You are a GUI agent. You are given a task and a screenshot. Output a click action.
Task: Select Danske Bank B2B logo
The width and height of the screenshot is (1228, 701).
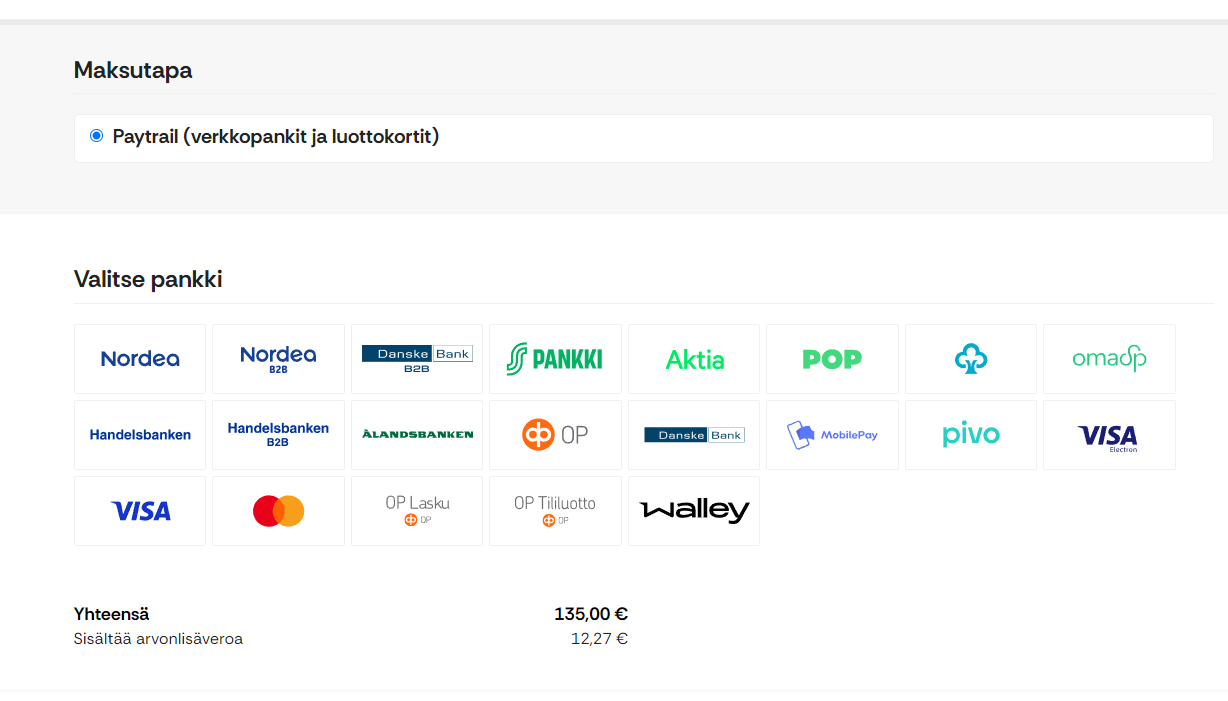[417, 359]
